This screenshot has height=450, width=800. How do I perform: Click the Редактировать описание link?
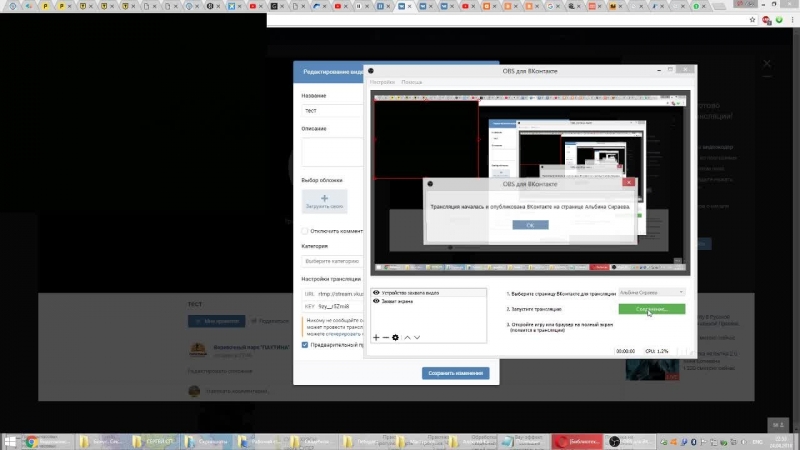coord(220,371)
